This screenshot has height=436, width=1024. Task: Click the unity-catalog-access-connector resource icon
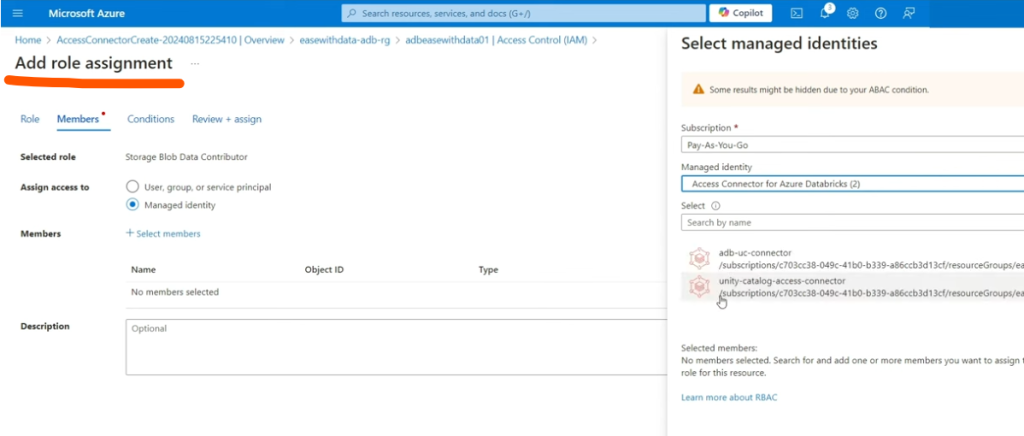(x=699, y=287)
